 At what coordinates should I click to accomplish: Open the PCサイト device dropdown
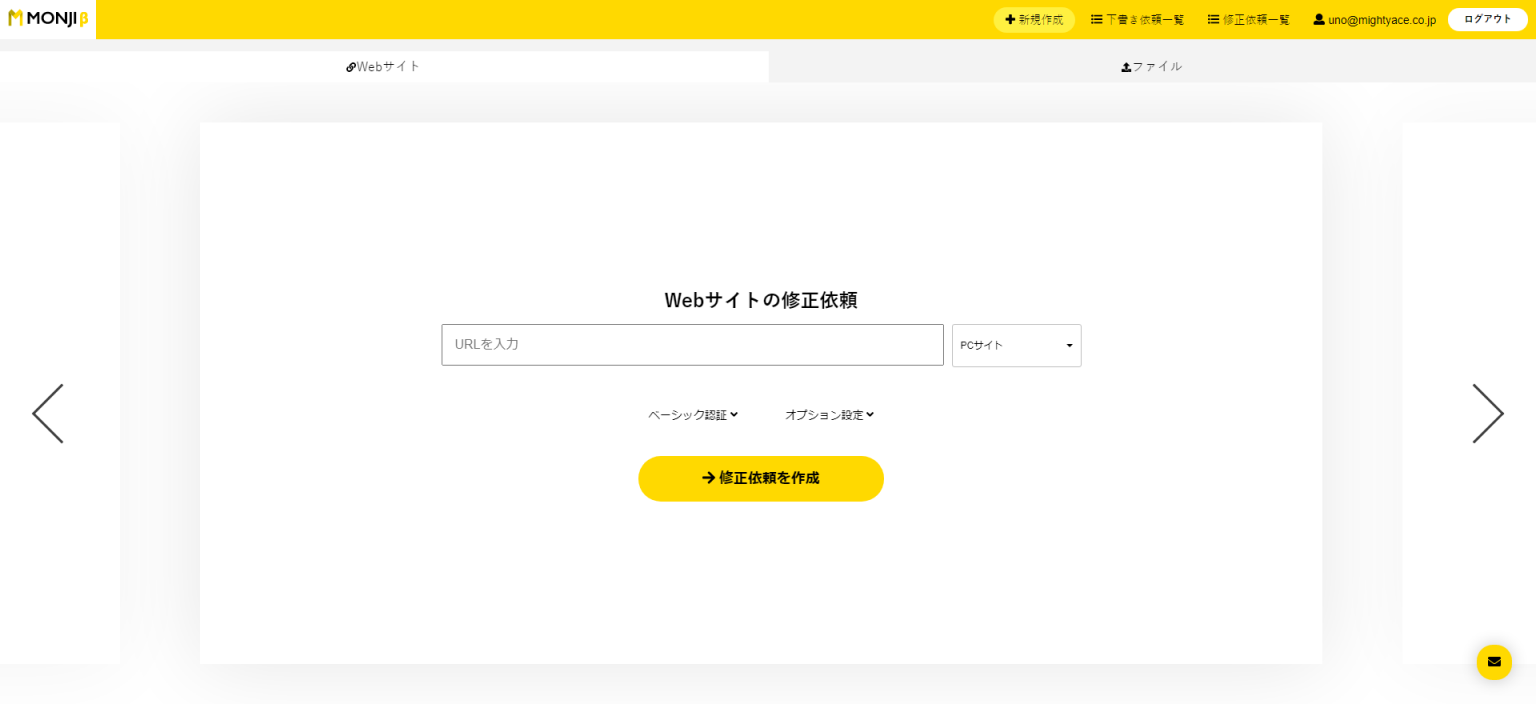pyautogui.click(x=1016, y=346)
